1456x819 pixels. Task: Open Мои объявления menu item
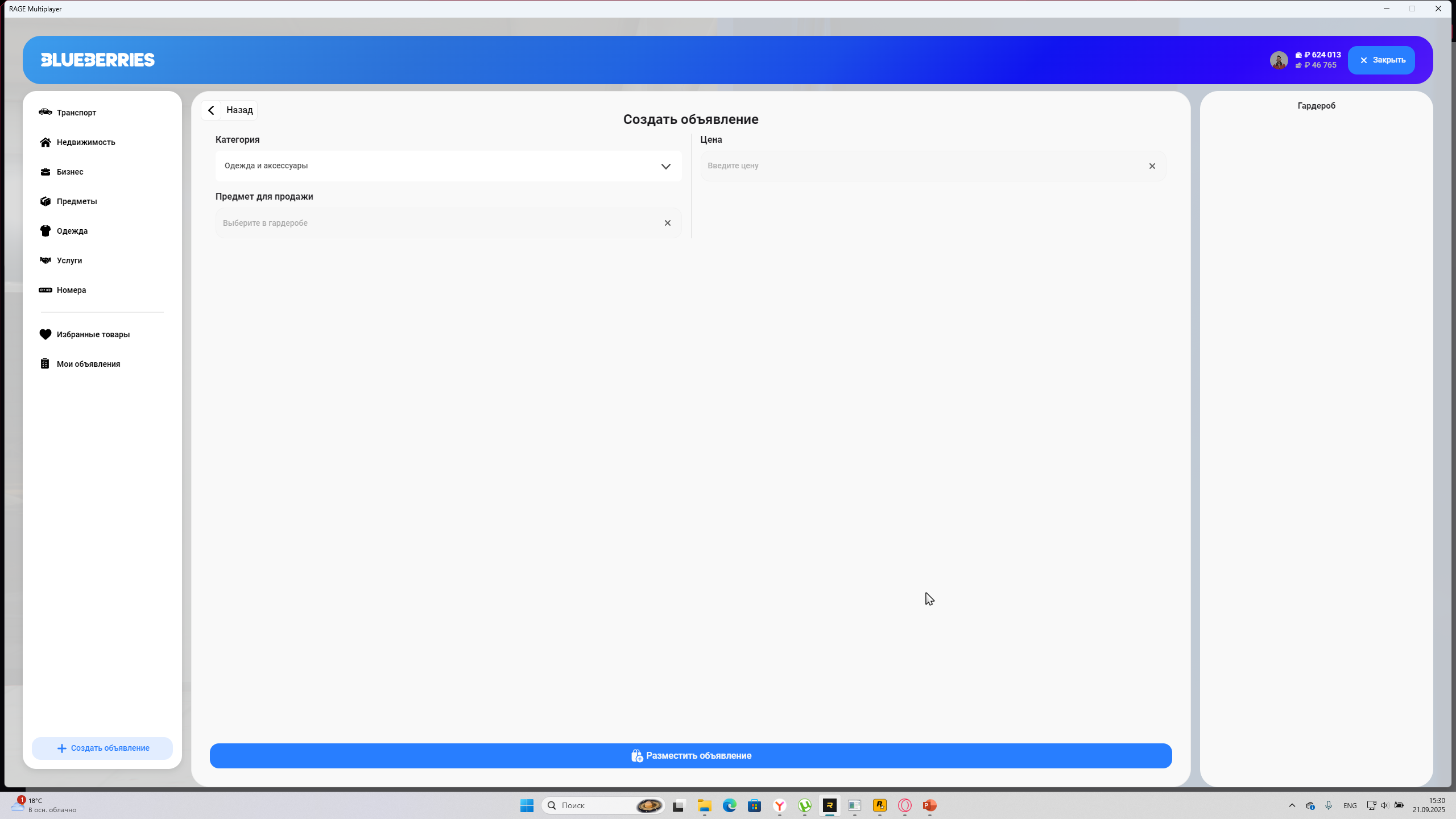[88, 364]
